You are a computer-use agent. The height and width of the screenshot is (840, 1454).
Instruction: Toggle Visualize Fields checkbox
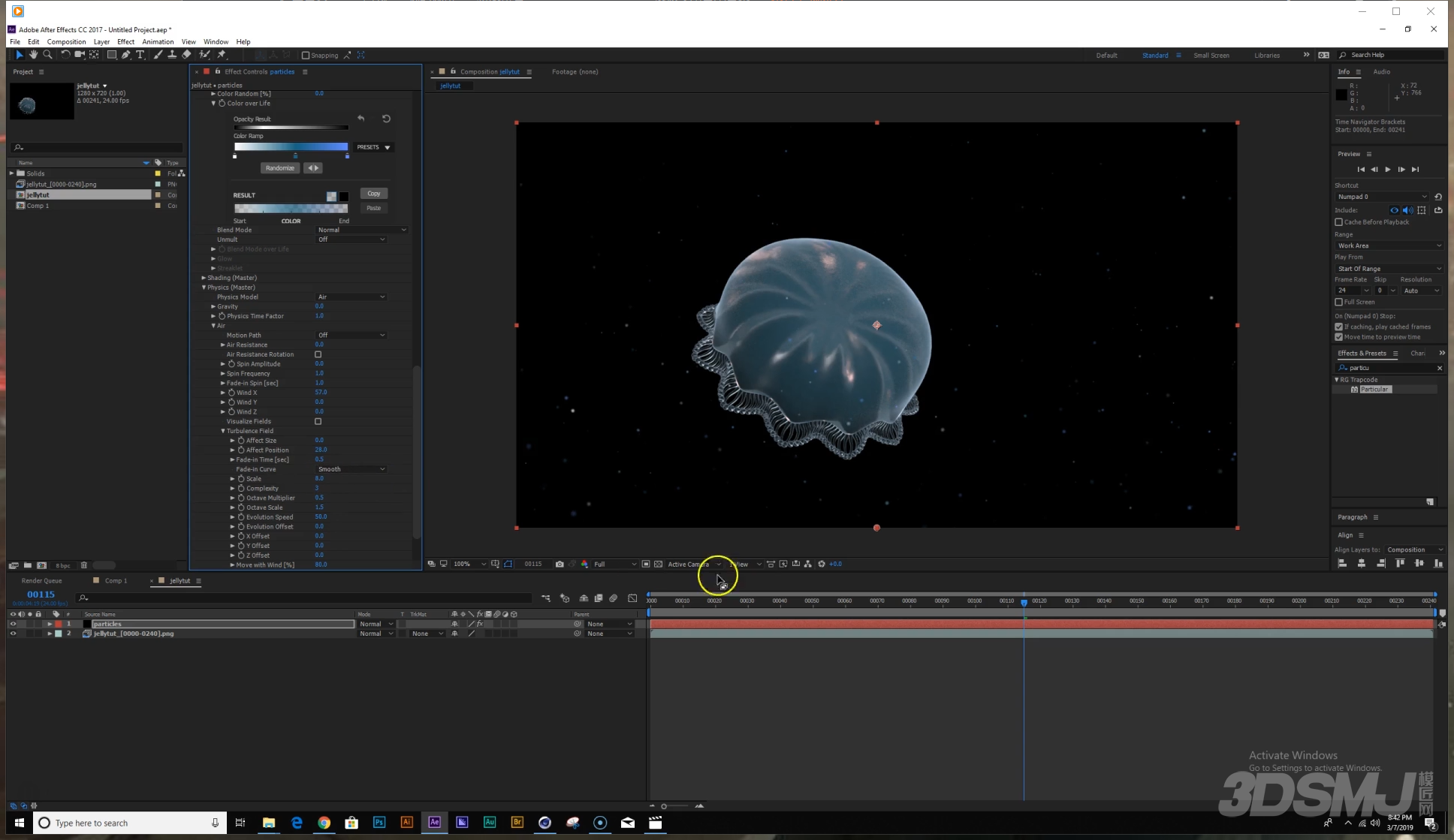pos(318,421)
